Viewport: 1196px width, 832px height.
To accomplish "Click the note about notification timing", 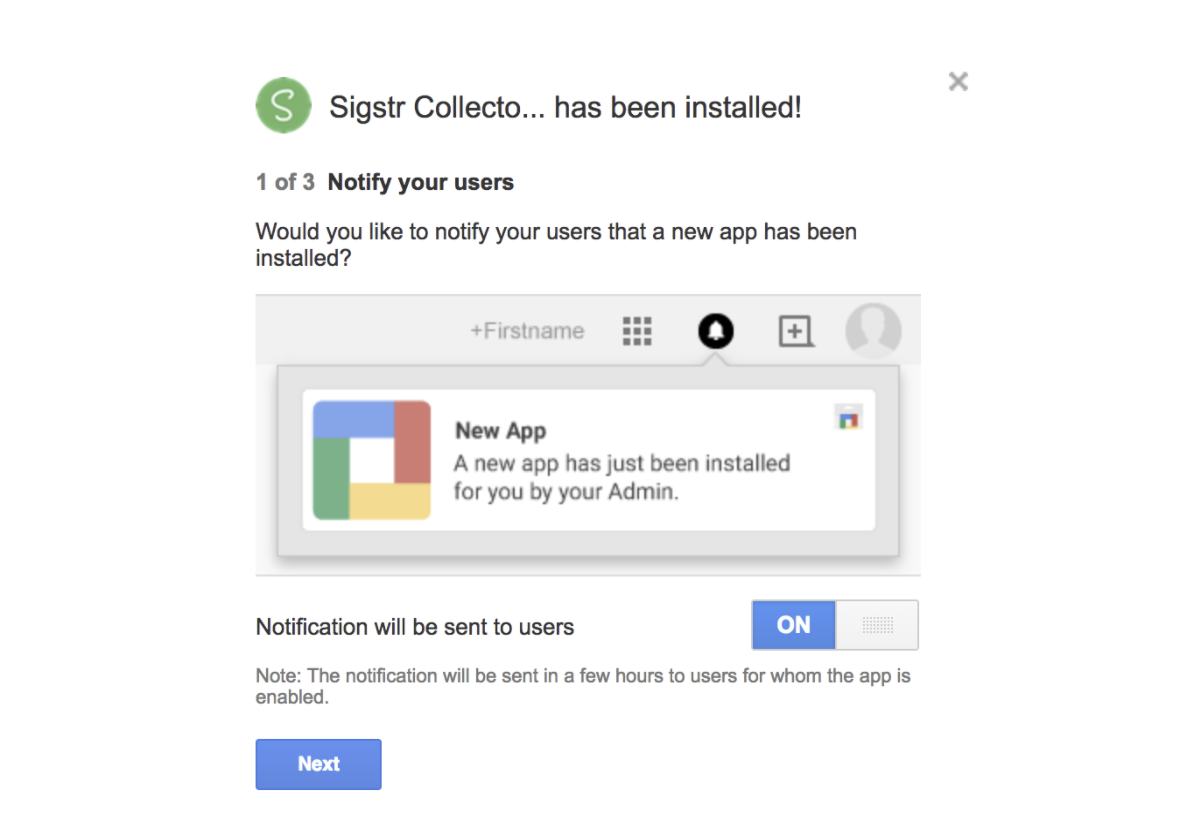I will 583,686.
